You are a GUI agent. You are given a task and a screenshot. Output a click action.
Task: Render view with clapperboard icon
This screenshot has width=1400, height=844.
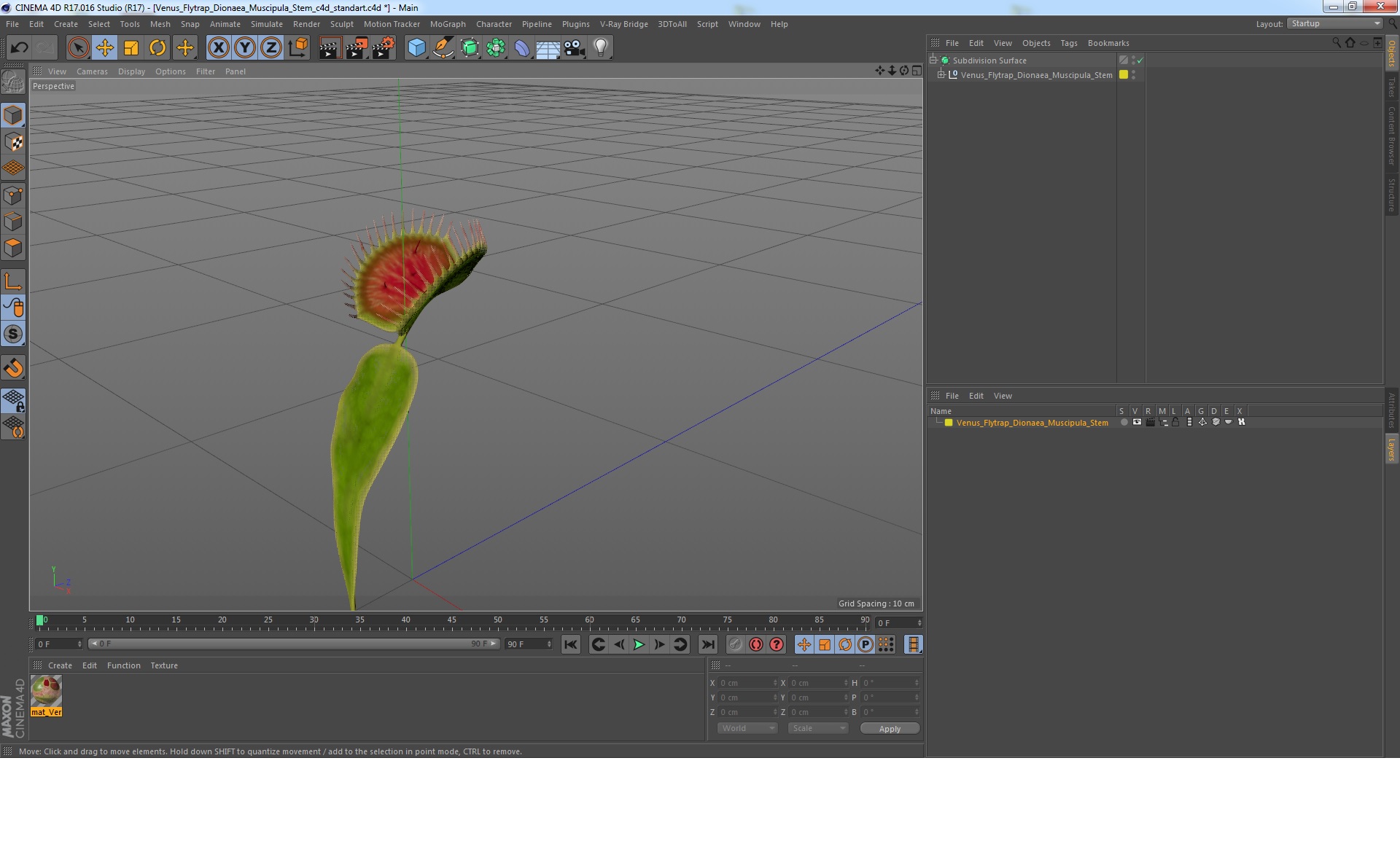[x=330, y=48]
